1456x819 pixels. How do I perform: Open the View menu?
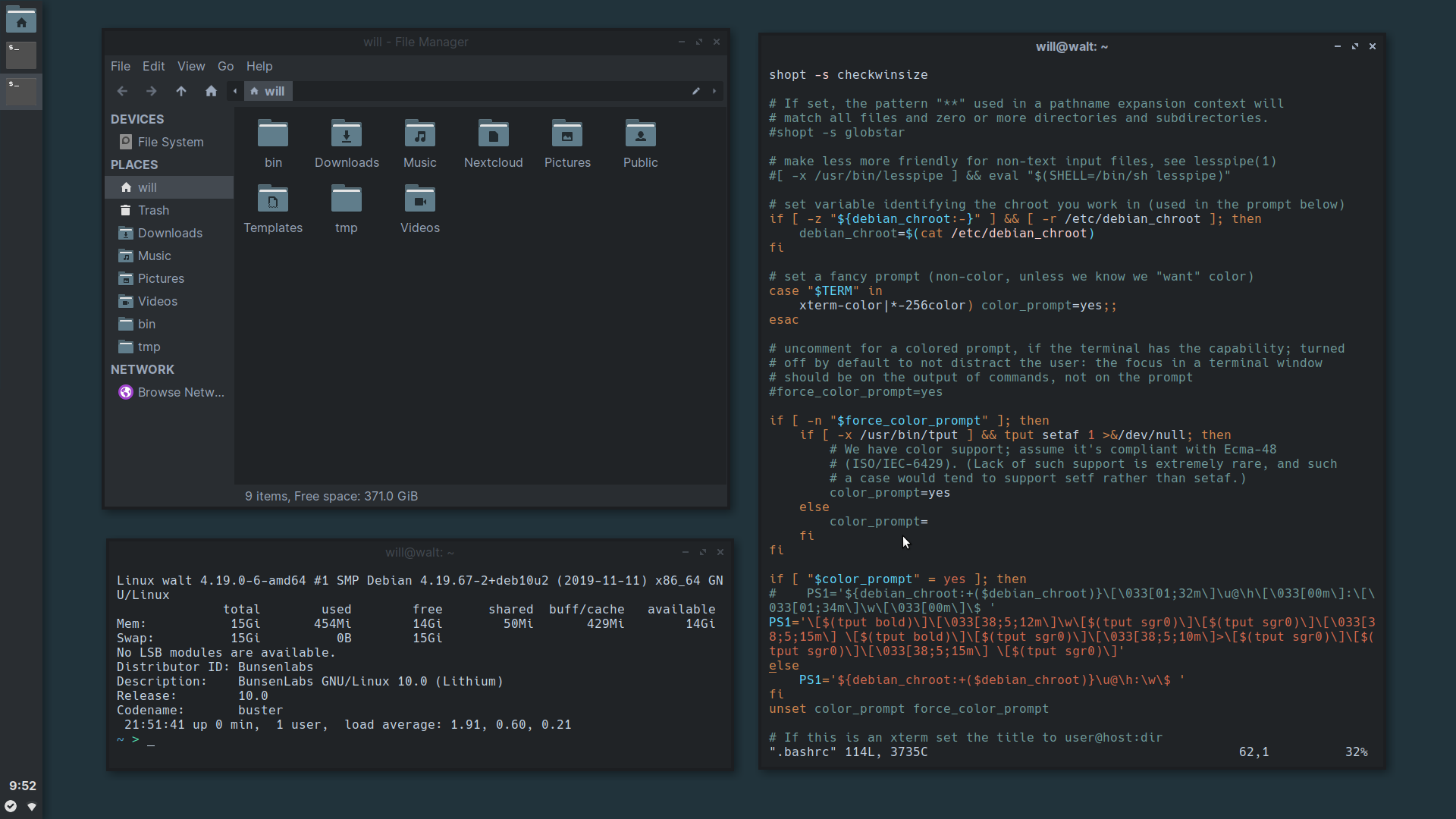tap(191, 66)
